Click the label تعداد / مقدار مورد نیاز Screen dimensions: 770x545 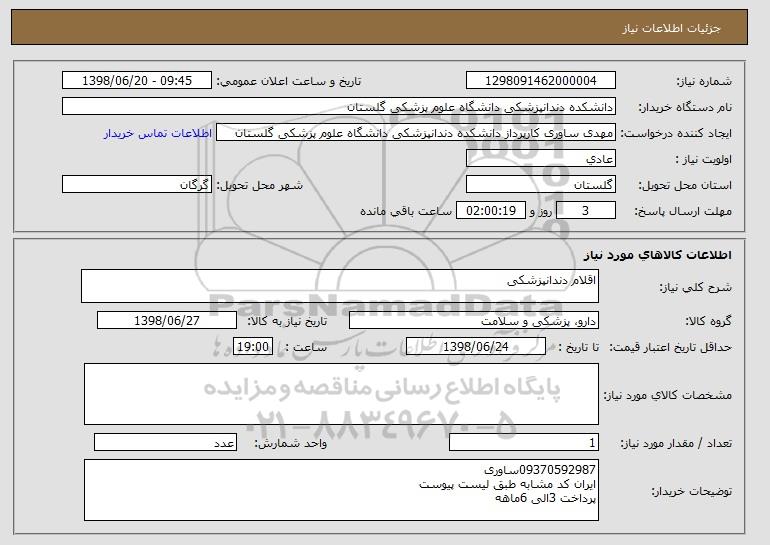[x=676, y=443]
